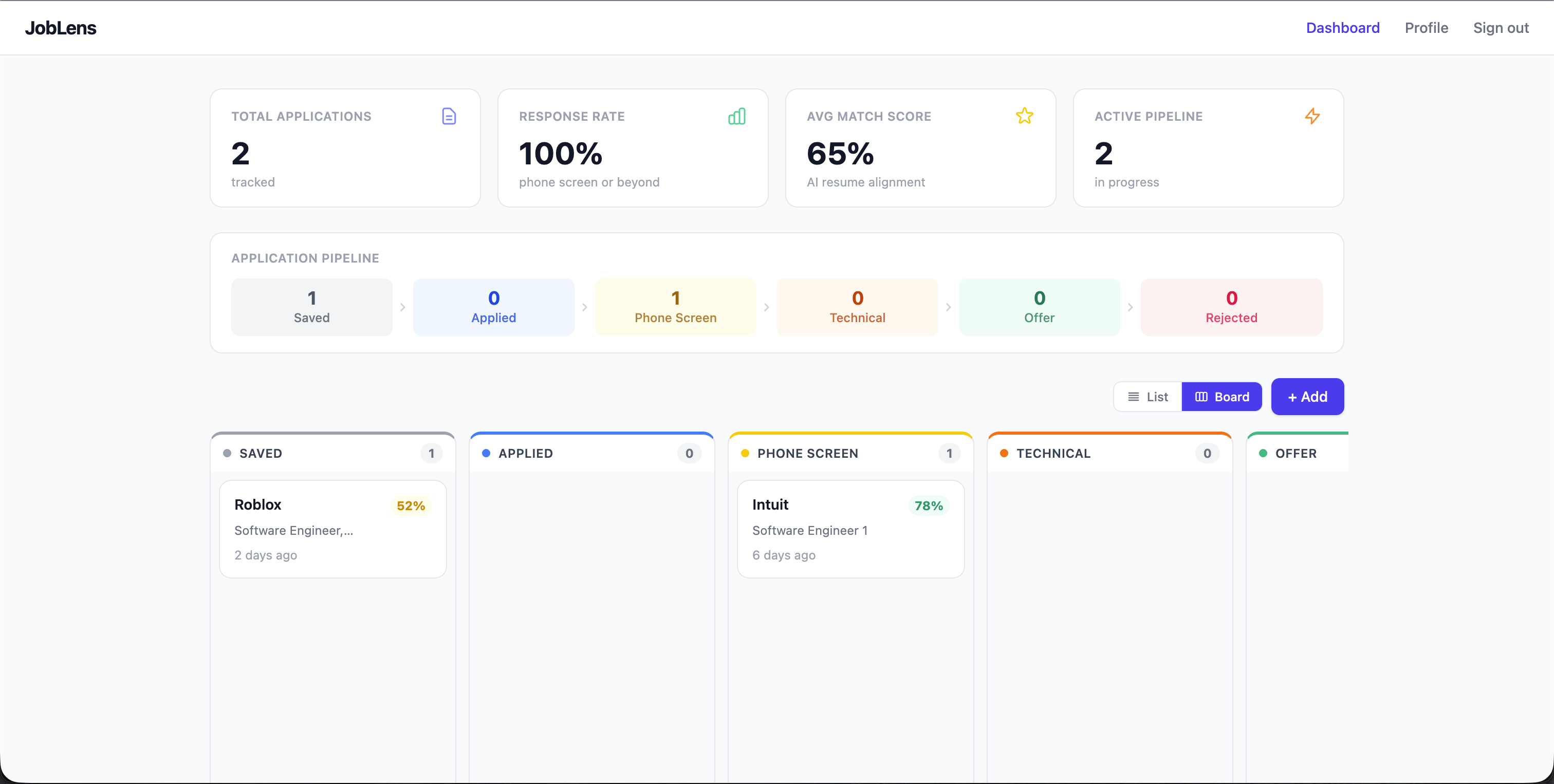
Task: Click the orange dot beside TECHNICAL header
Action: [1004, 454]
